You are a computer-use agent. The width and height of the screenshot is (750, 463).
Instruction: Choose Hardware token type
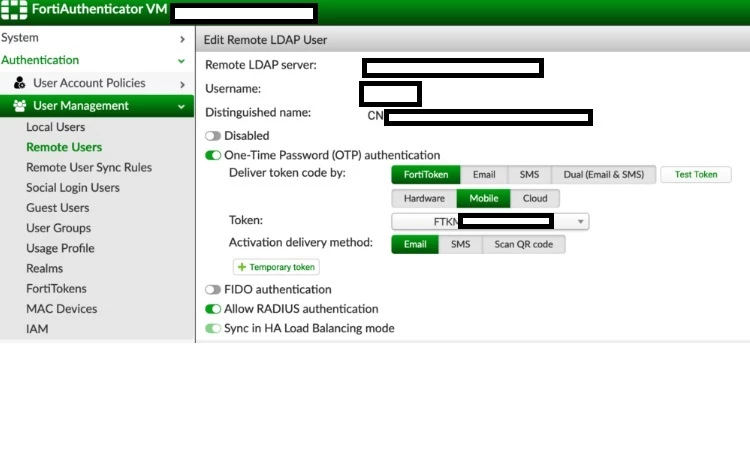[424, 198]
